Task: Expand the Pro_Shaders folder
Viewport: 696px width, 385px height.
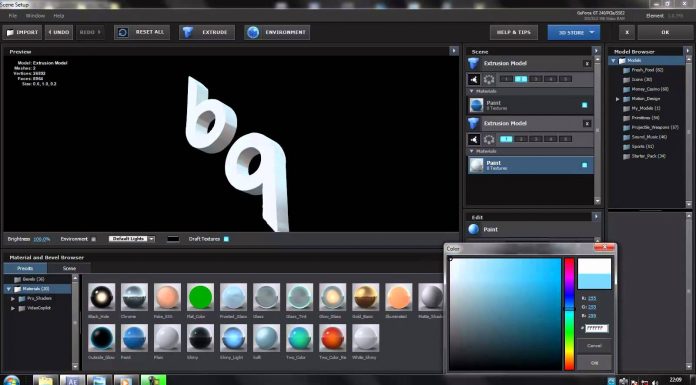Action: tap(13, 299)
